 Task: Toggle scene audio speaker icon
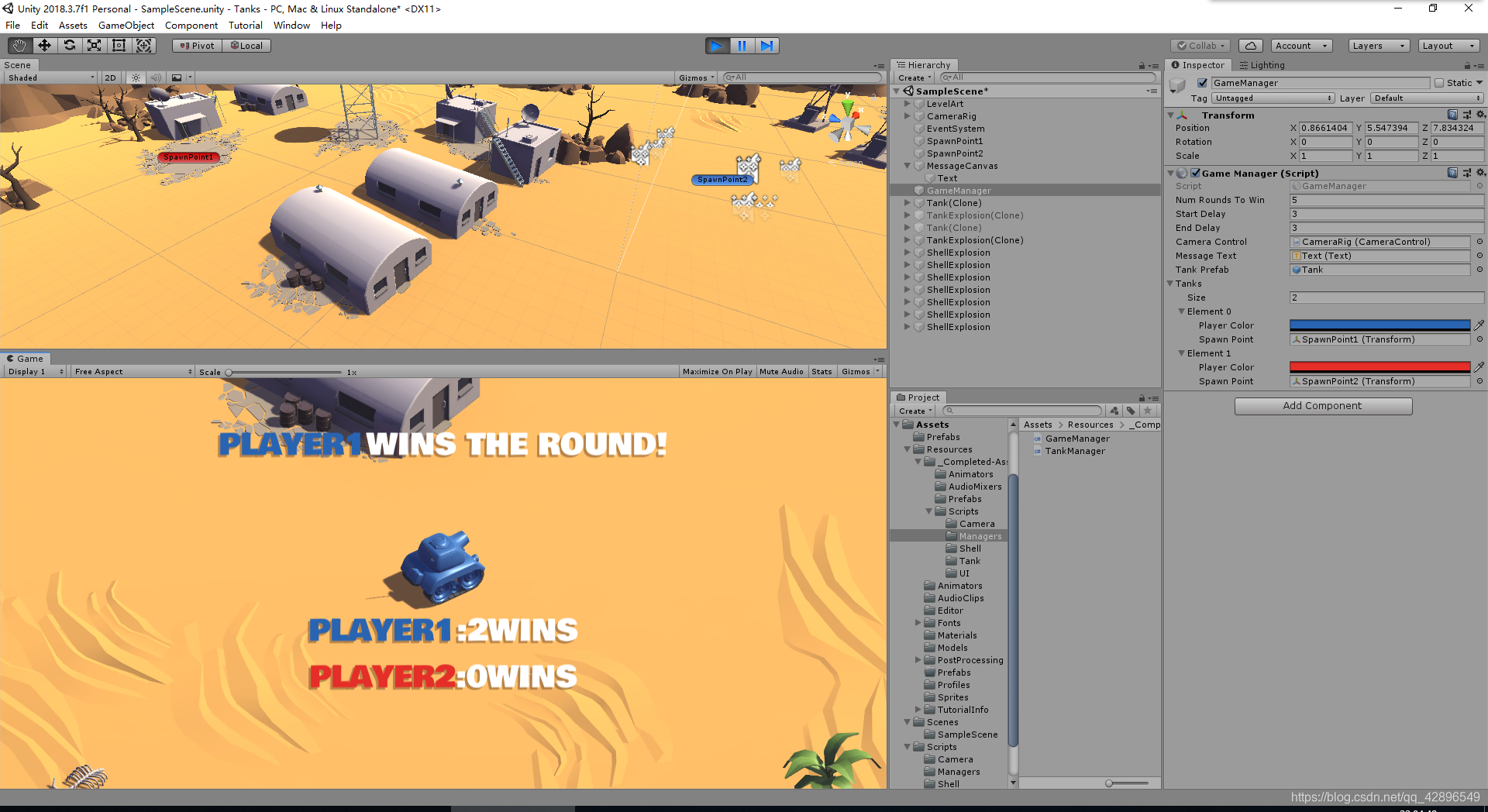(156, 77)
